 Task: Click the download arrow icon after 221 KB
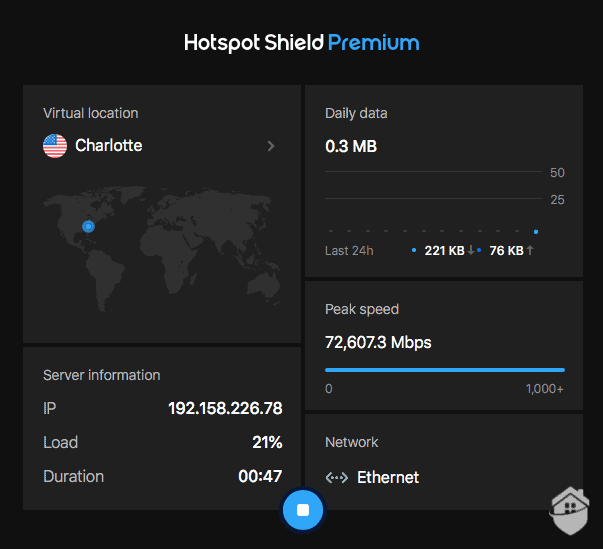[x=471, y=250]
